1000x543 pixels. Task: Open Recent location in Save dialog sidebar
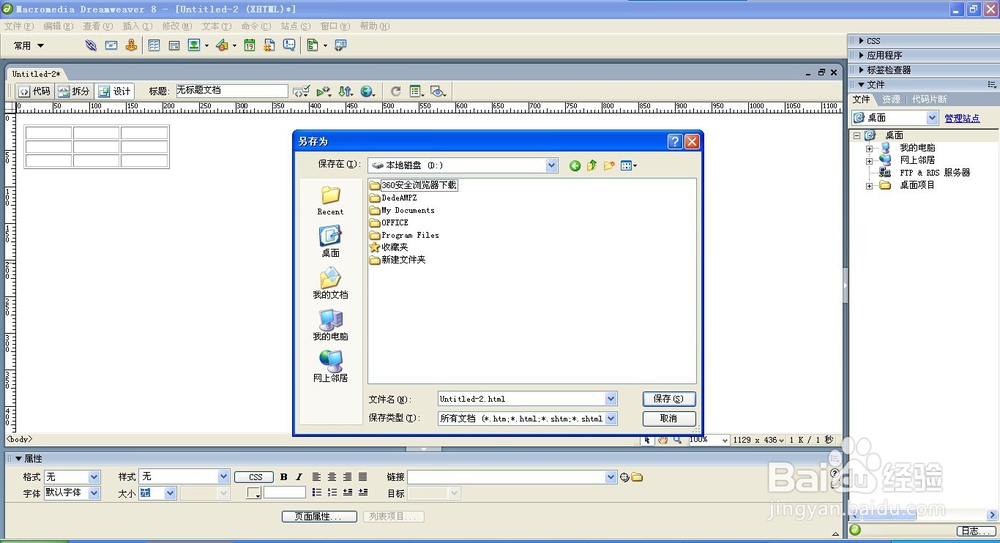click(330, 200)
